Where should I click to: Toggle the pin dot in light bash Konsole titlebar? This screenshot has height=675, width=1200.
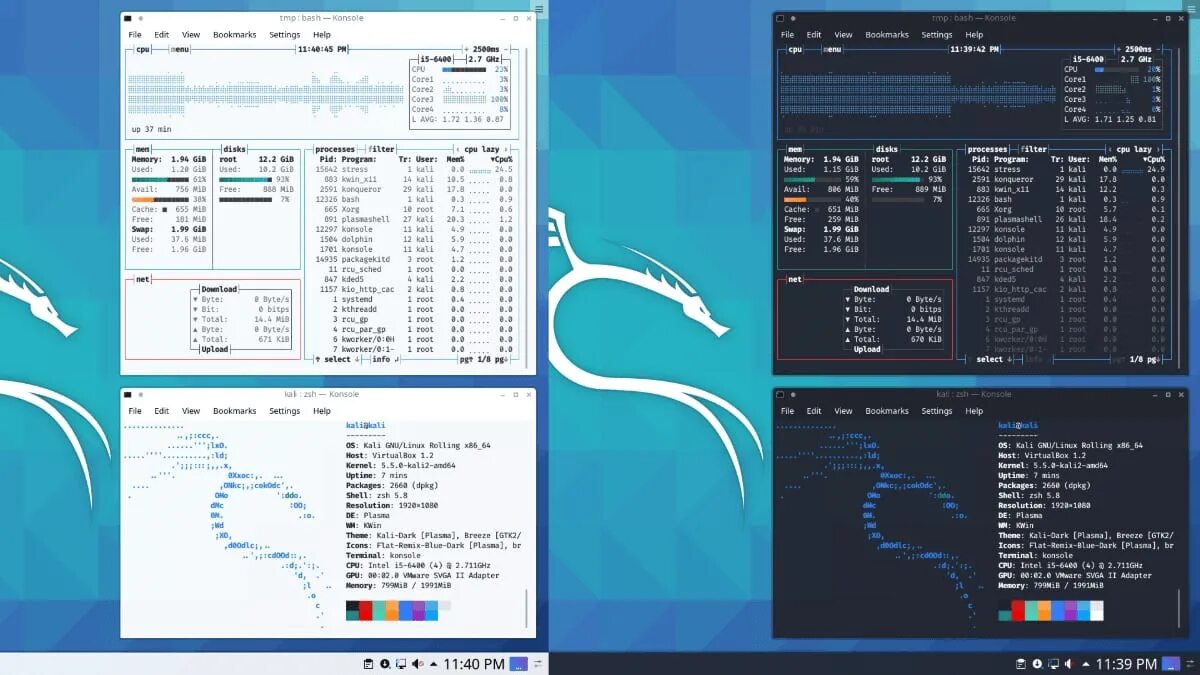[x=140, y=19]
